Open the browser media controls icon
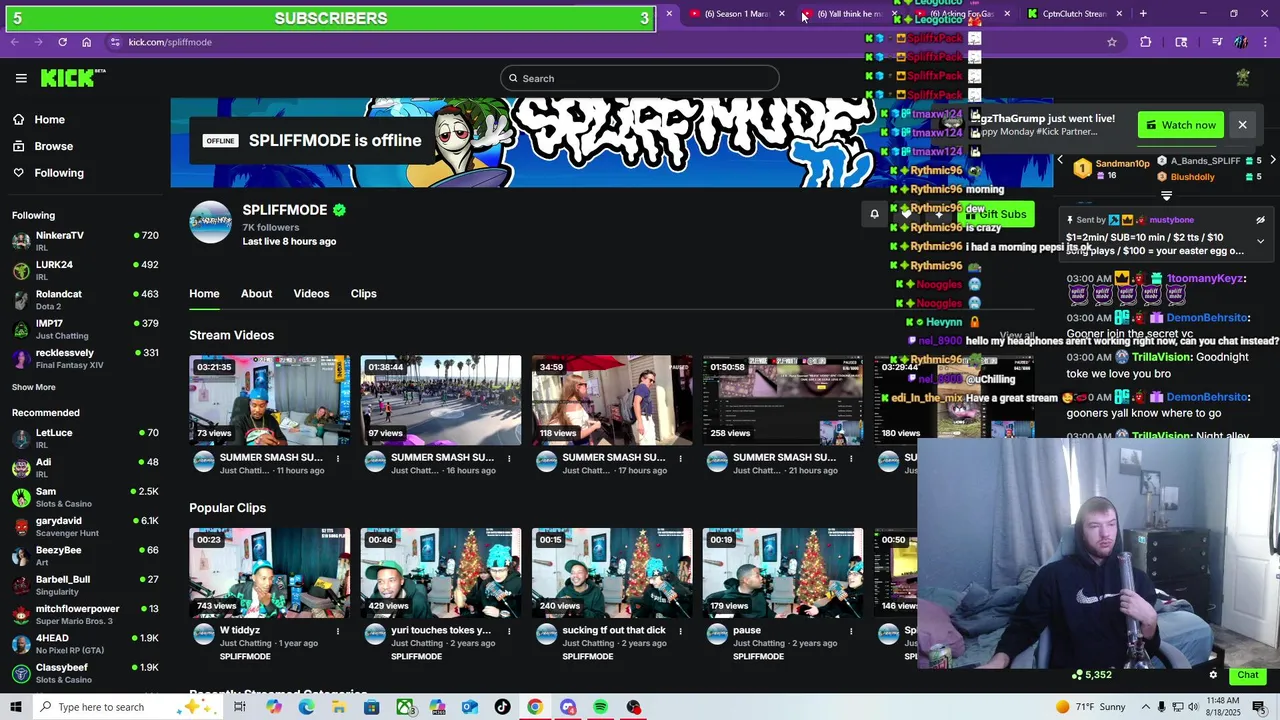1280x720 pixels. [1217, 42]
